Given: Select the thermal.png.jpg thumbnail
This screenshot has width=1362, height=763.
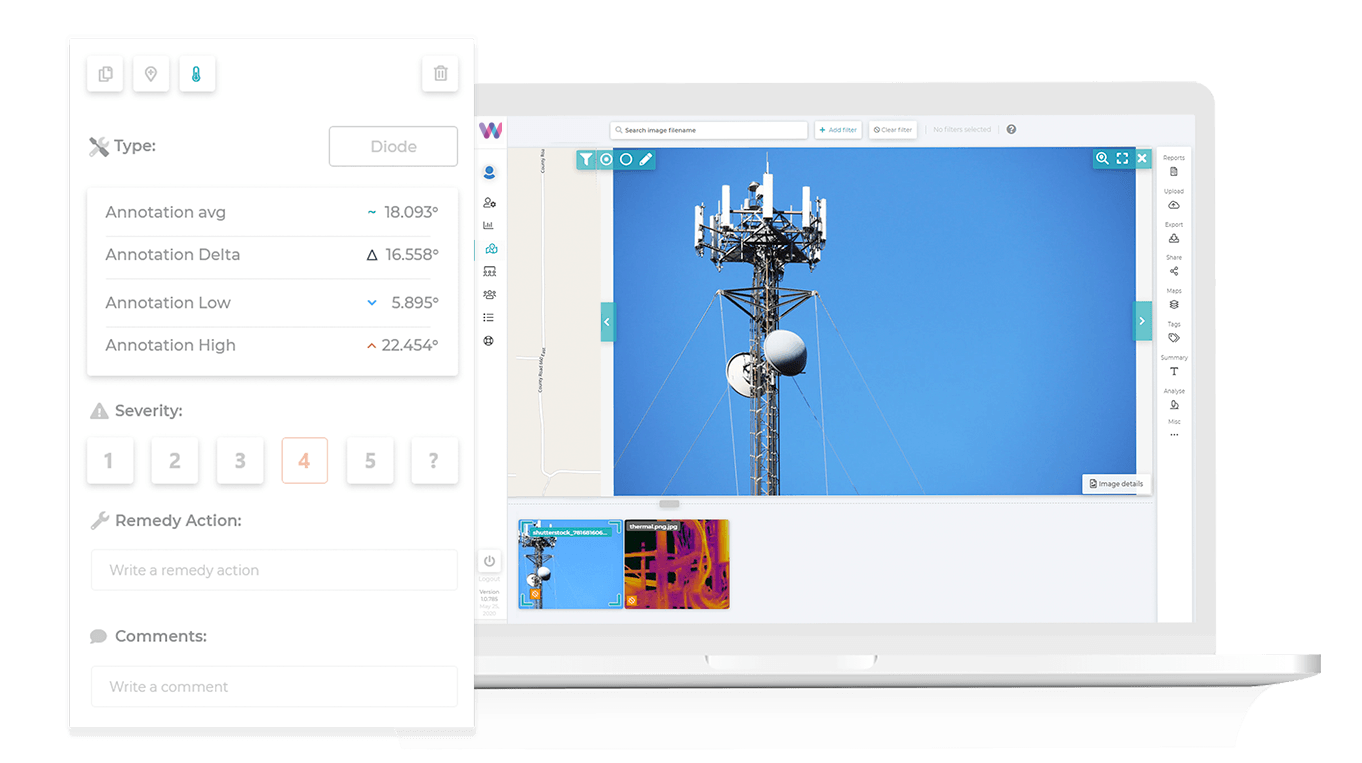Looking at the screenshot, I should [677, 564].
